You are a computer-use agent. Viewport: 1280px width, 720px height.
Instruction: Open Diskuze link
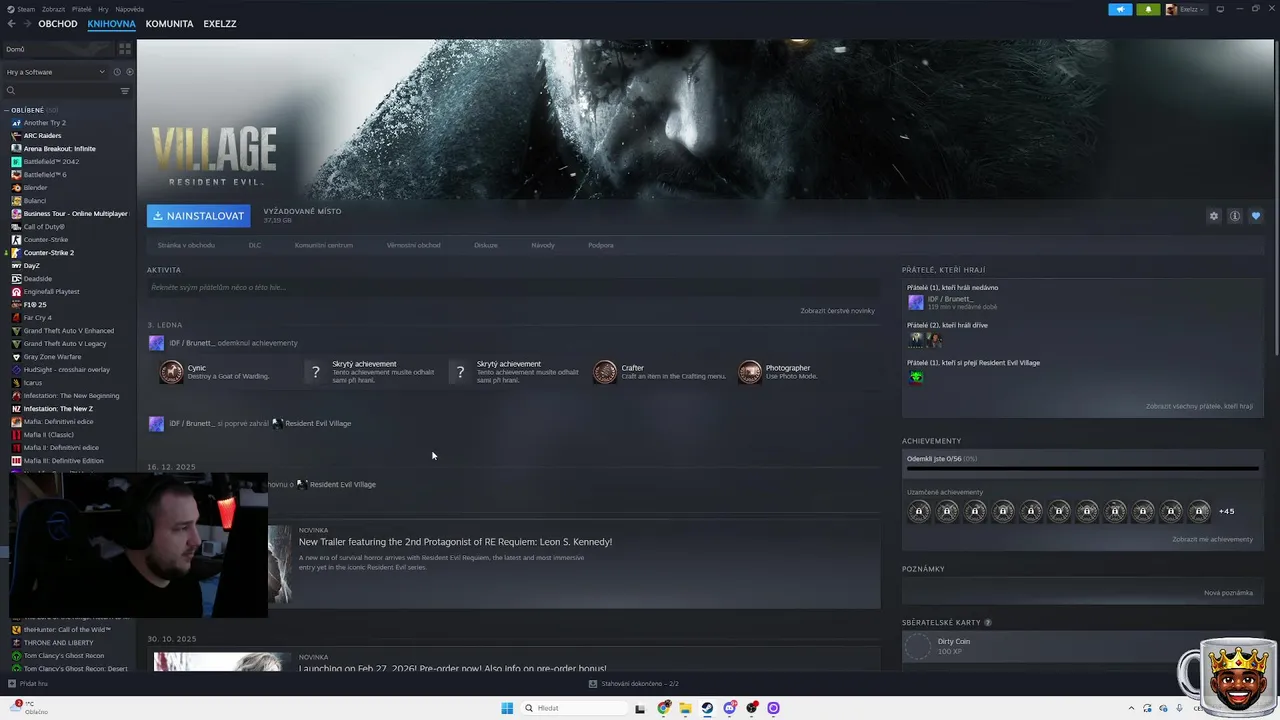[x=486, y=245]
